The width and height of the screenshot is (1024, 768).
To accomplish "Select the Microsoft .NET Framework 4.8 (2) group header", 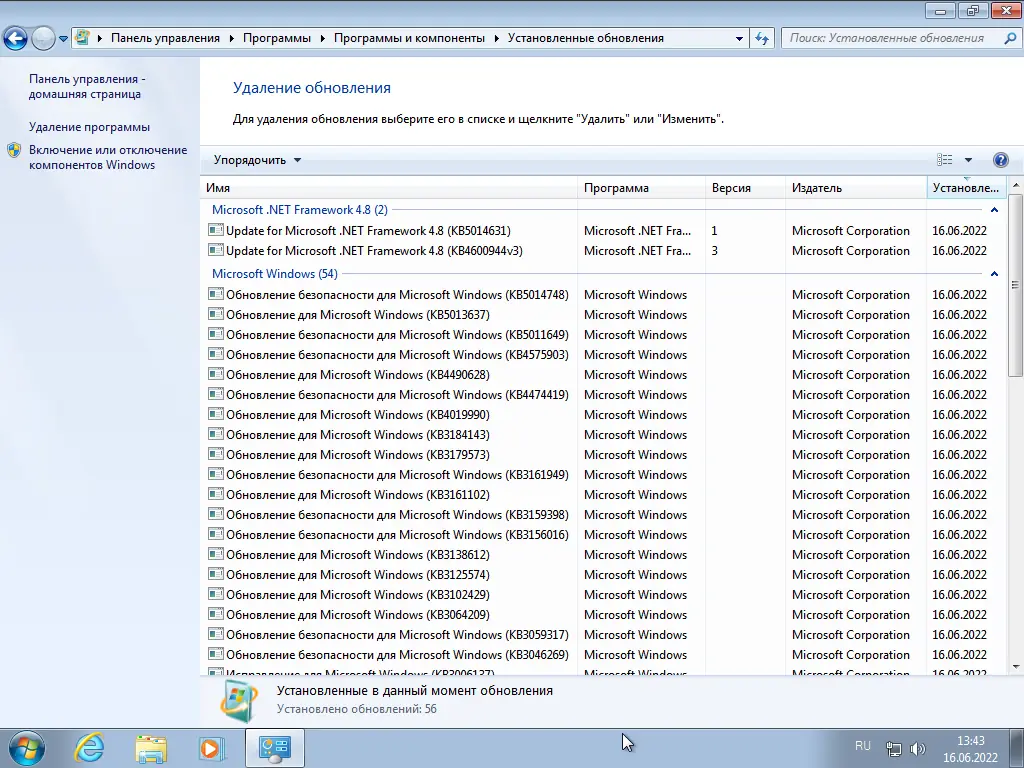I will point(300,210).
